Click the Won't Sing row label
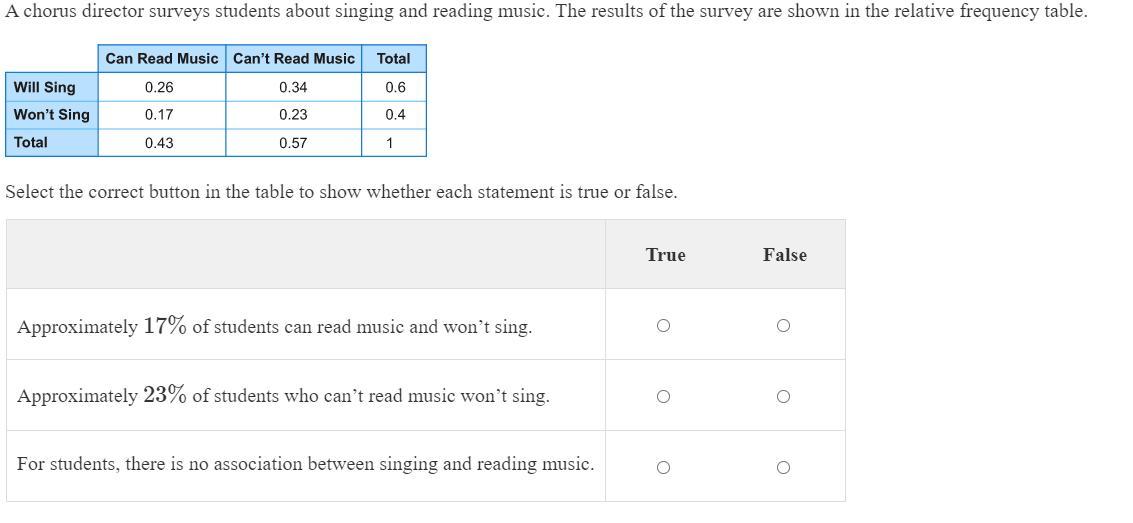The height and width of the screenshot is (523, 1133). tap(52, 115)
